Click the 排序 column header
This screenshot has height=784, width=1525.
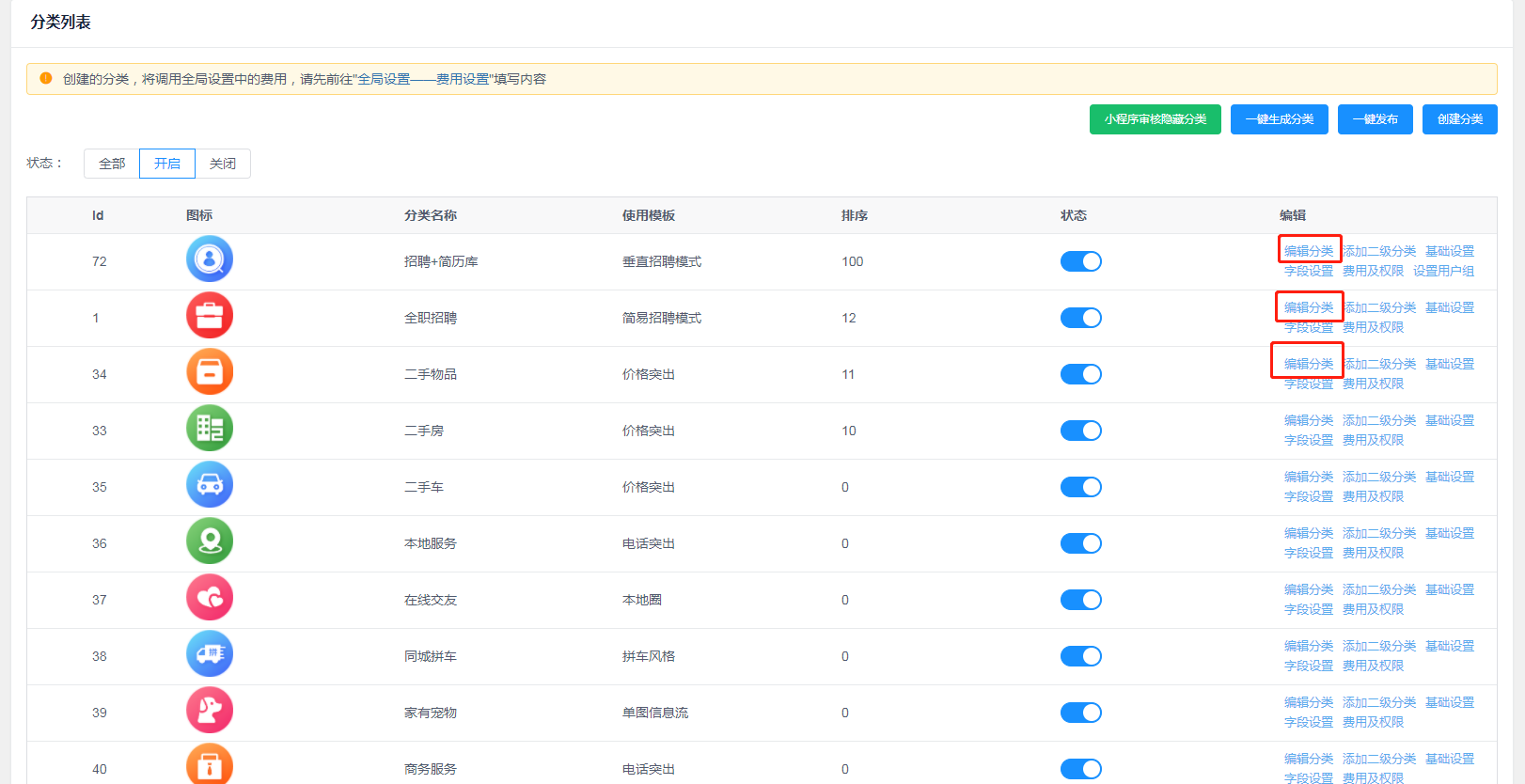(855, 215)
